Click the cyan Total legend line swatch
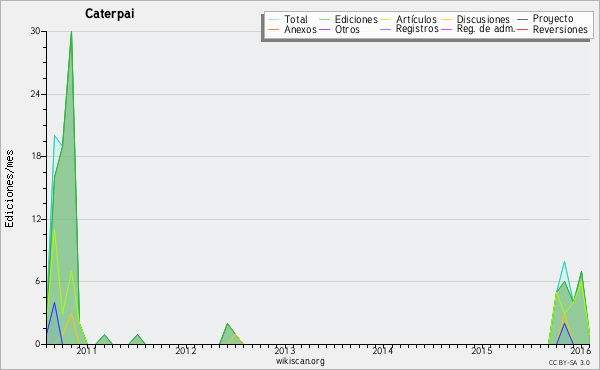This screenshot has height=370, width=600. (273, 20)
